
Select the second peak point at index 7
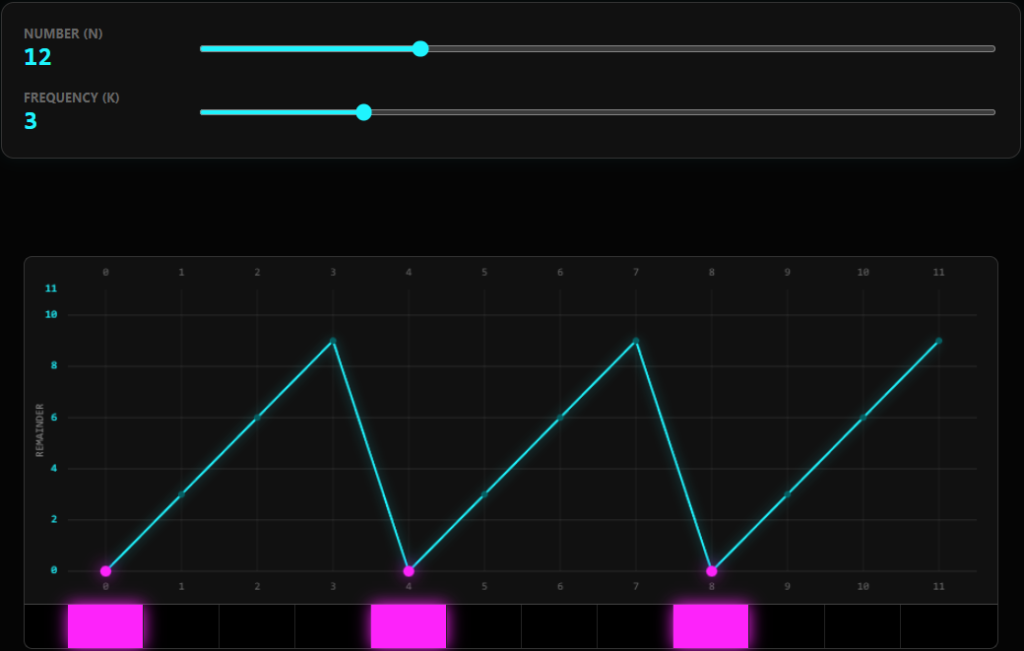(636, 341)
